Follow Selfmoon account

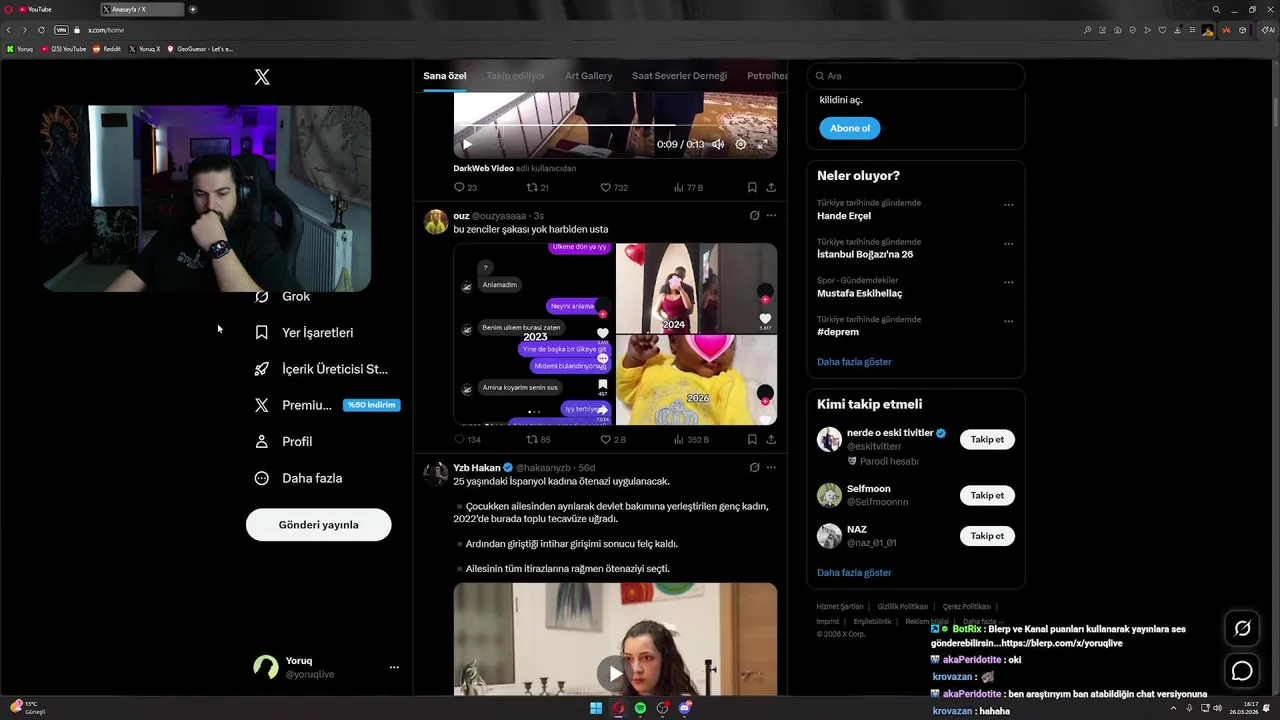click(987, 495)
